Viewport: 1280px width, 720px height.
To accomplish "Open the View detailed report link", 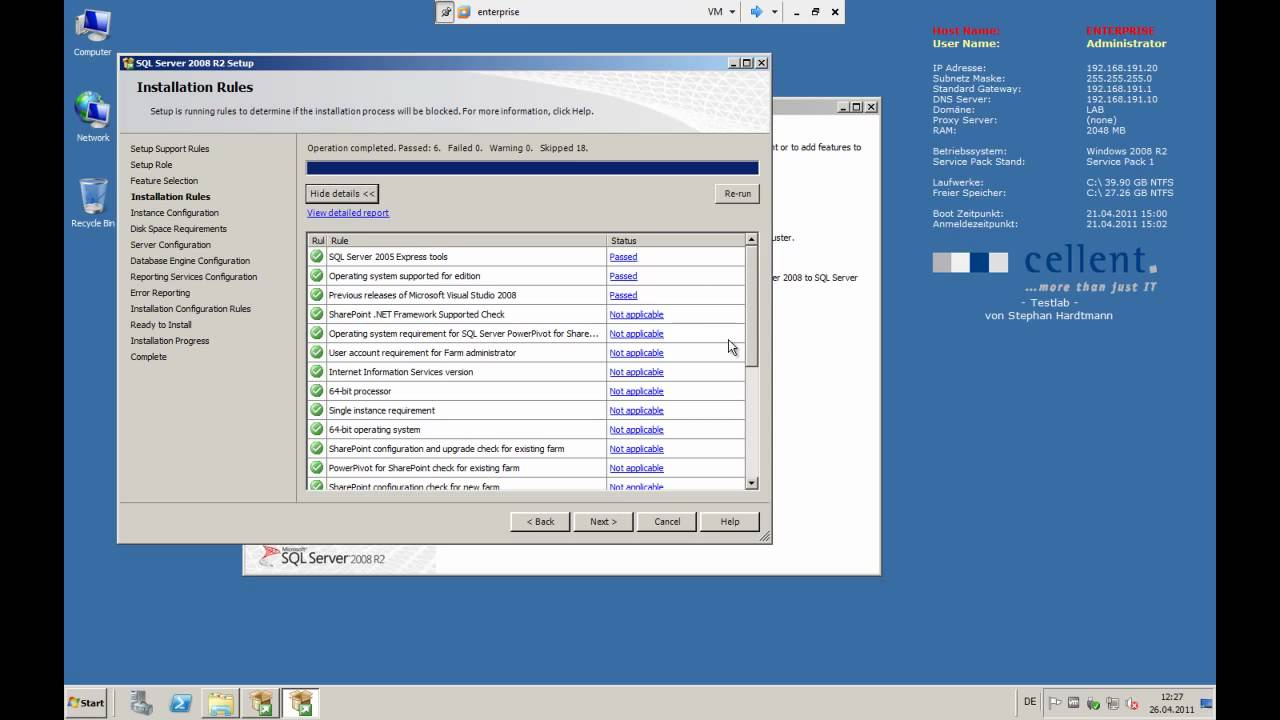I will [348, 213].
